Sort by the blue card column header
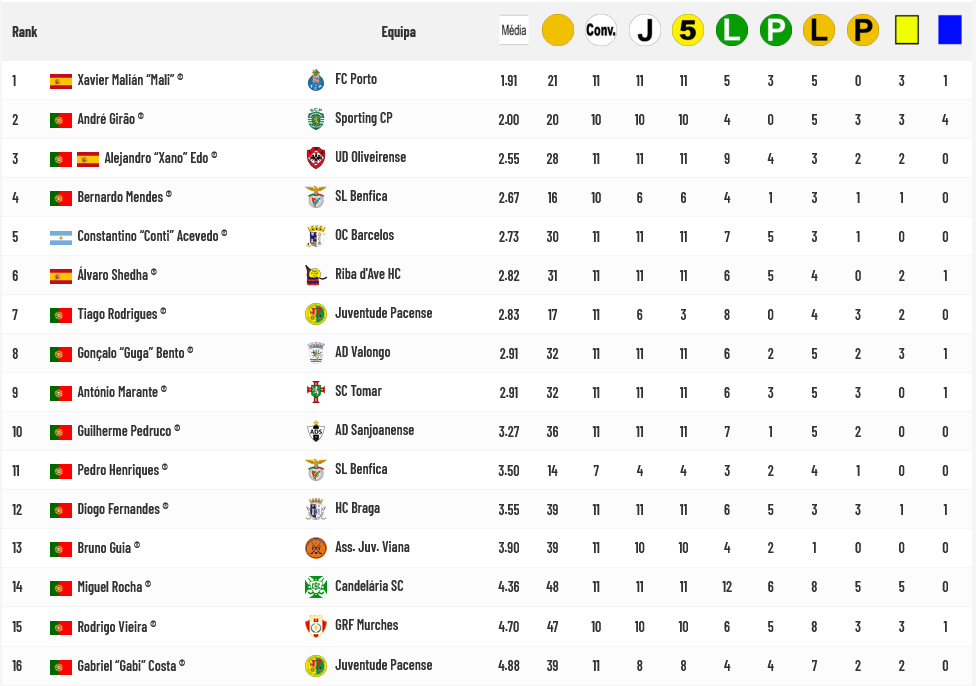 (950, 30)
